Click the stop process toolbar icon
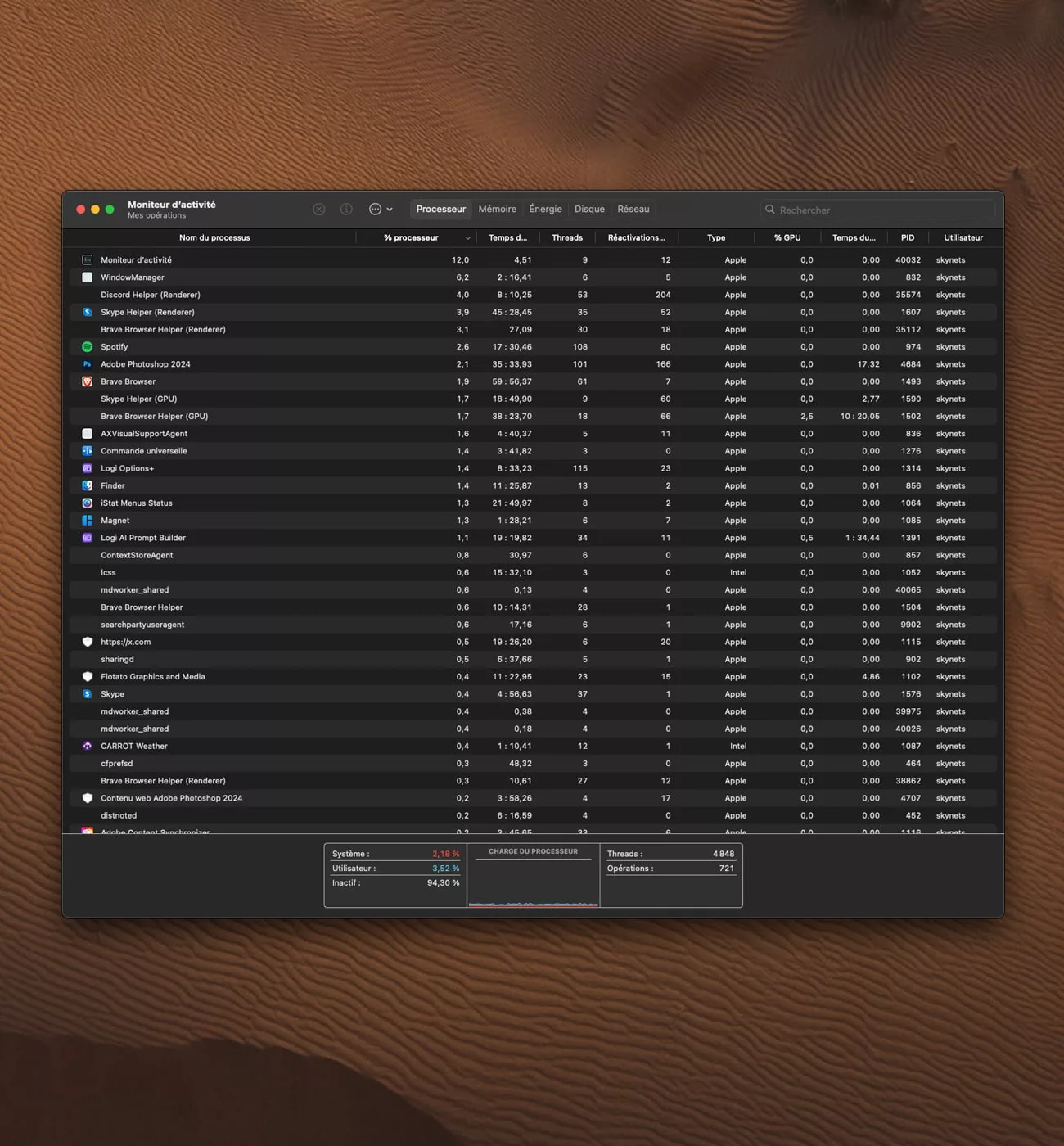Viewport: 1064px width, 1146px height. [319, 210]
